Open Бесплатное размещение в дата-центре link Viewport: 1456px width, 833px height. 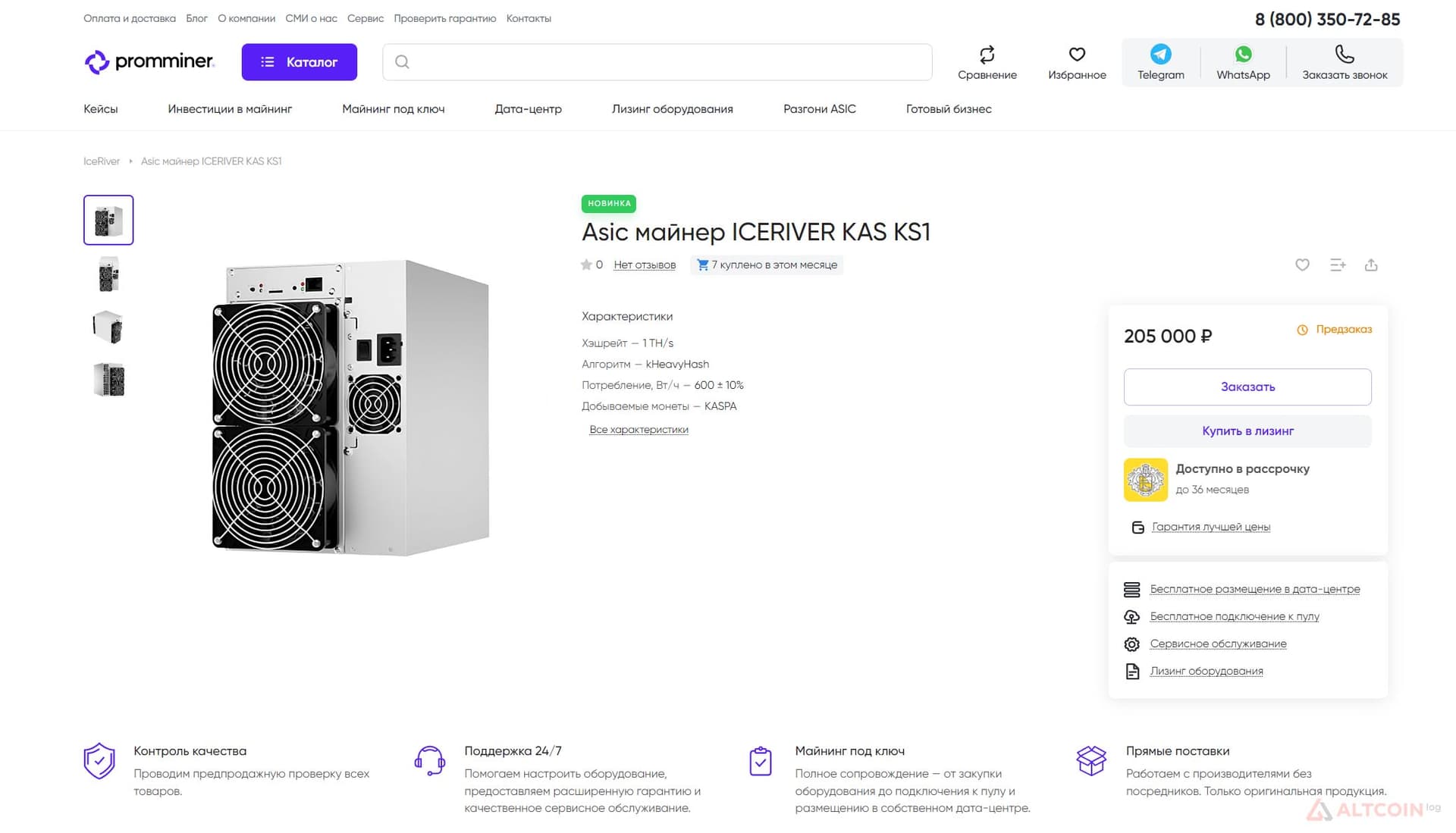(1255, 589)
